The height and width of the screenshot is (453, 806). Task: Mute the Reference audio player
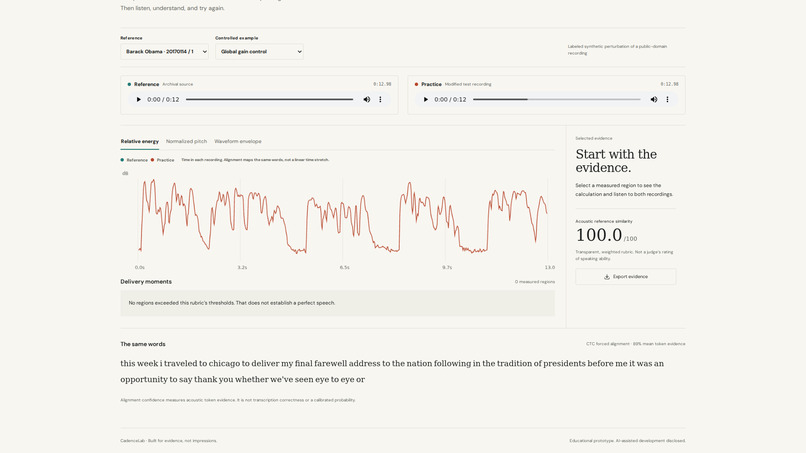pyautogui.click(x=367, y=100)
